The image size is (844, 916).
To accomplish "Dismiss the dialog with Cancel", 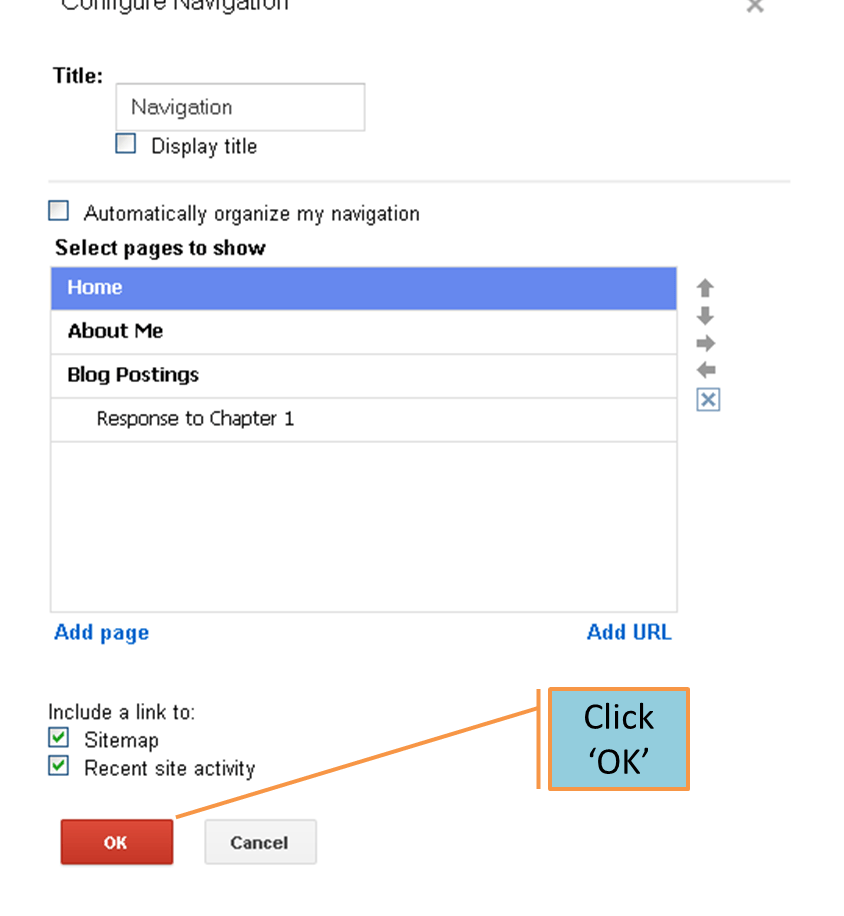I will point(260,842).
